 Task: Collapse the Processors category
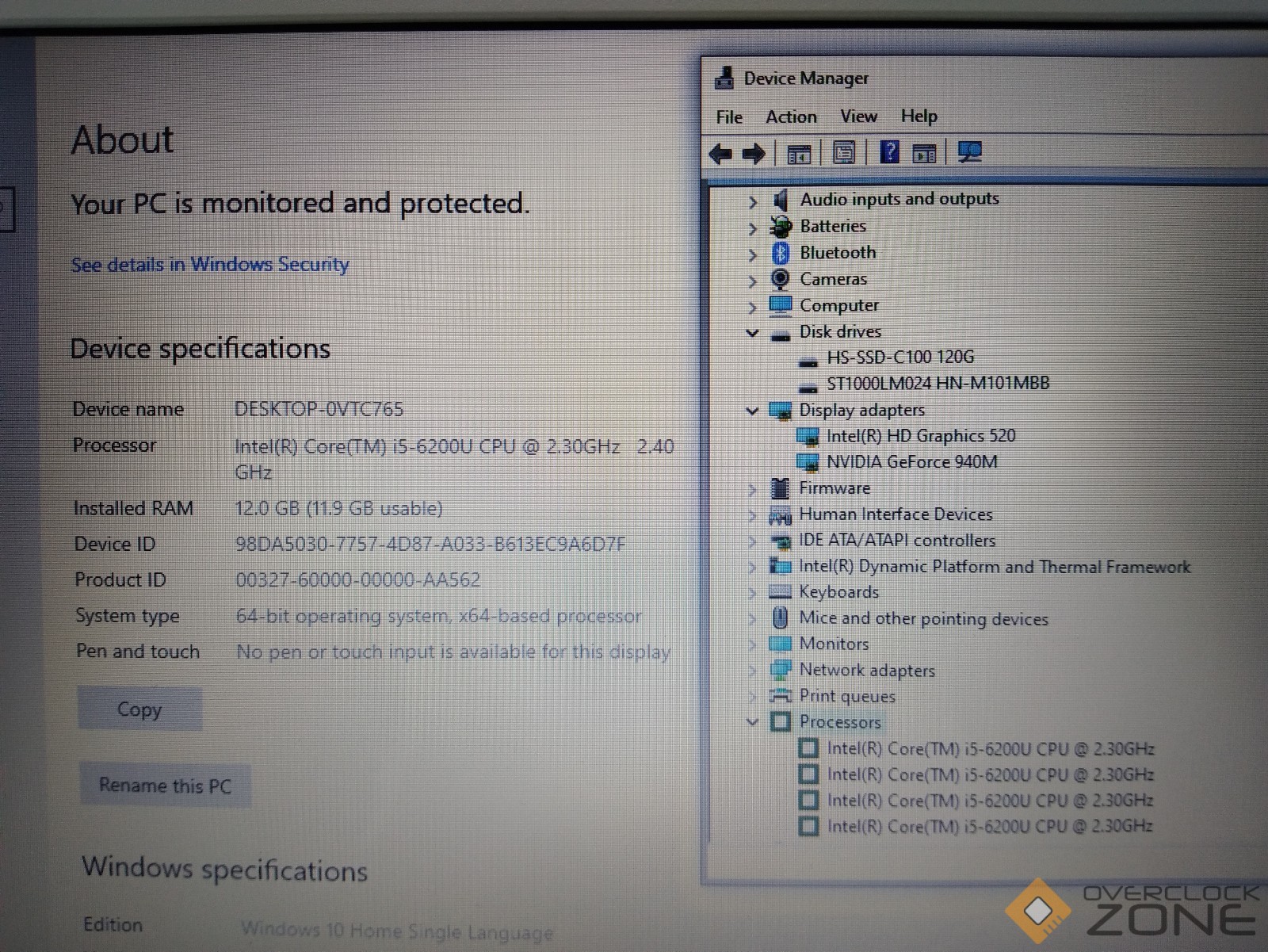pyautogui.click(x=752, y=722)
